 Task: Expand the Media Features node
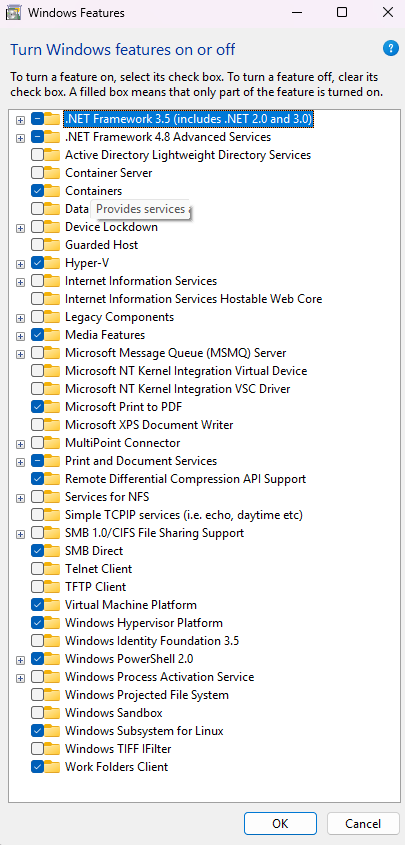coord(20,335)
